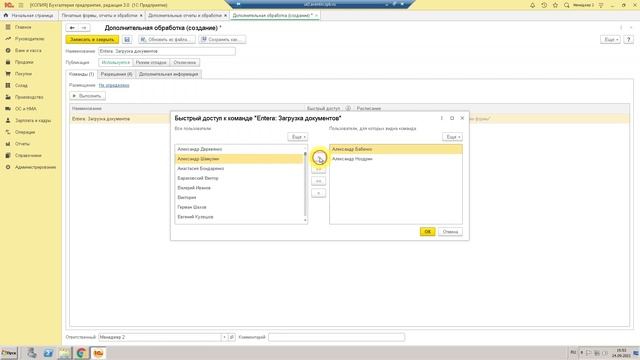This screenshot has width=640, height=360.
Task: Open the Банк и касса section
Action: click(28, 51)
